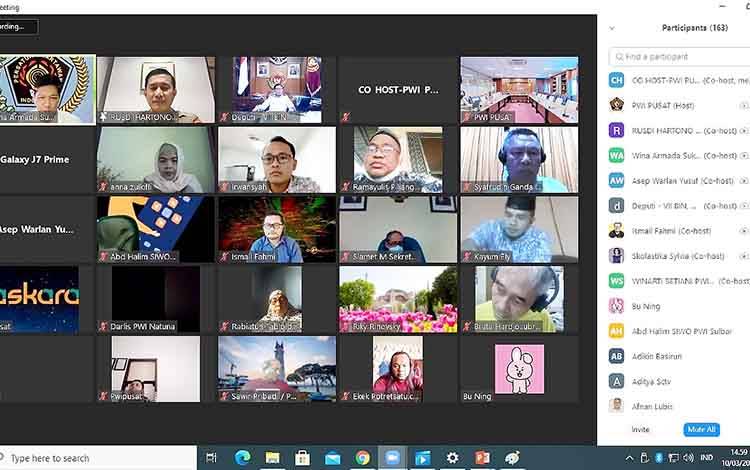750x470 pixels.
Task: Open Microsoft Edge from the taskbar
Action: pos(243,458)
